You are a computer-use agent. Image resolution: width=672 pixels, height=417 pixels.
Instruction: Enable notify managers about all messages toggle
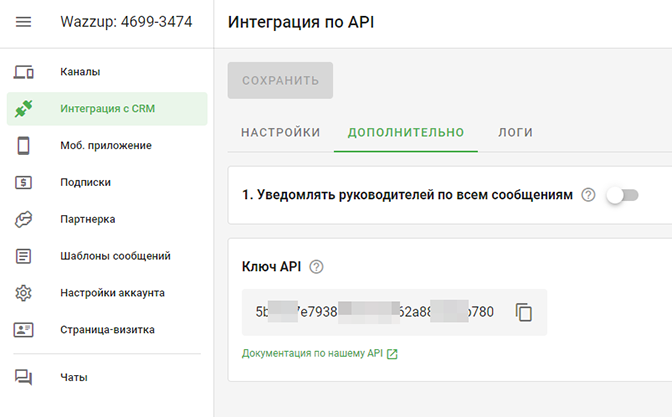(x=621, y=195)
